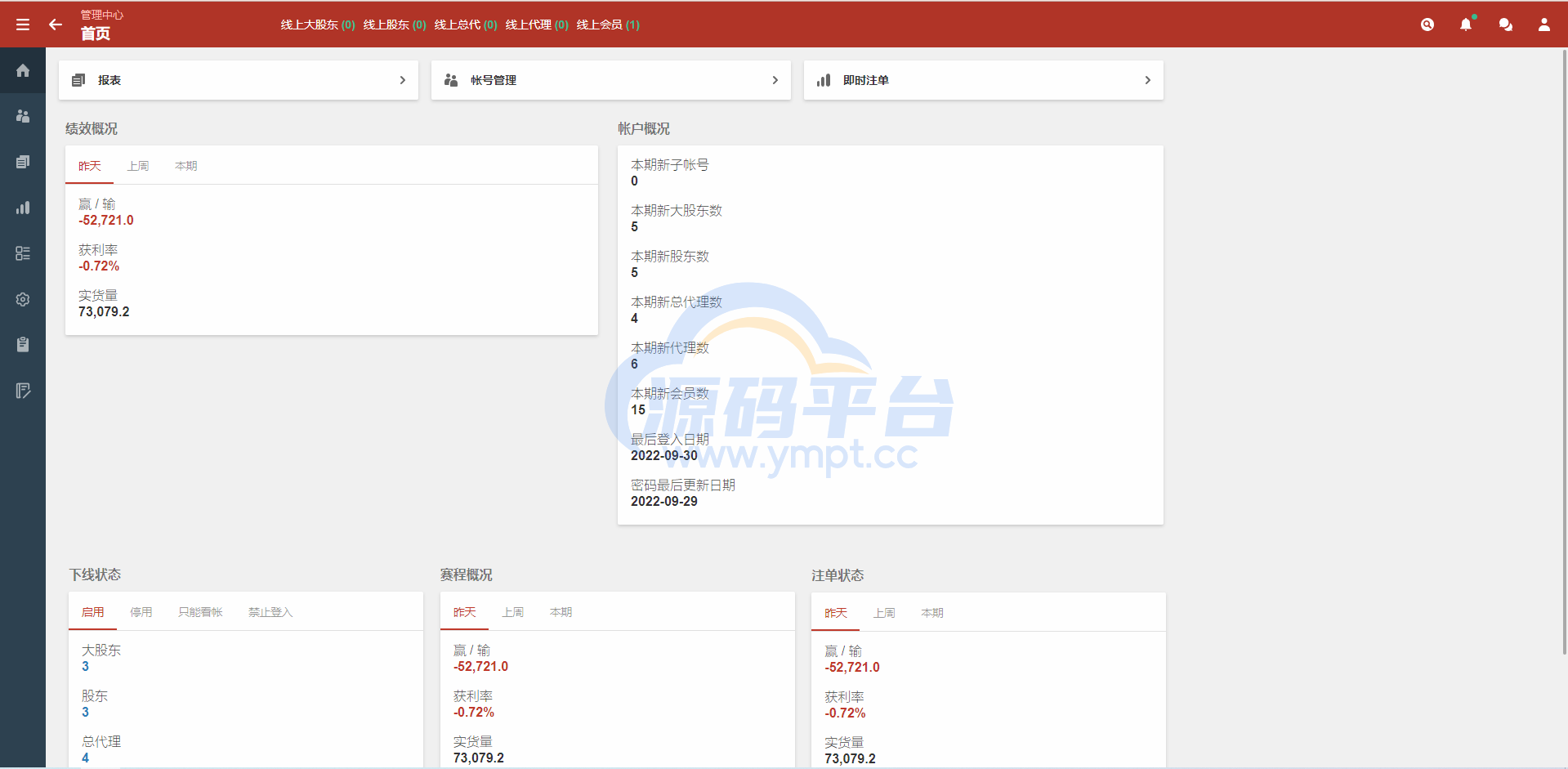Open the 报表 card

click(x=239, y=80)
